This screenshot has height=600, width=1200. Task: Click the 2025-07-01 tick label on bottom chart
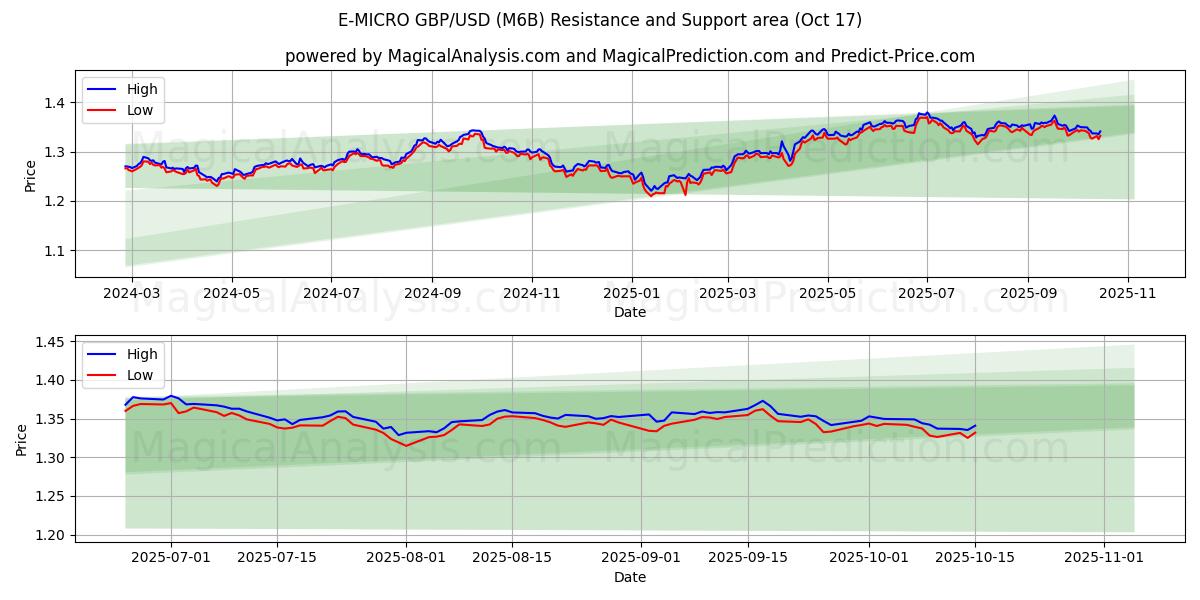tap(170, 558)
